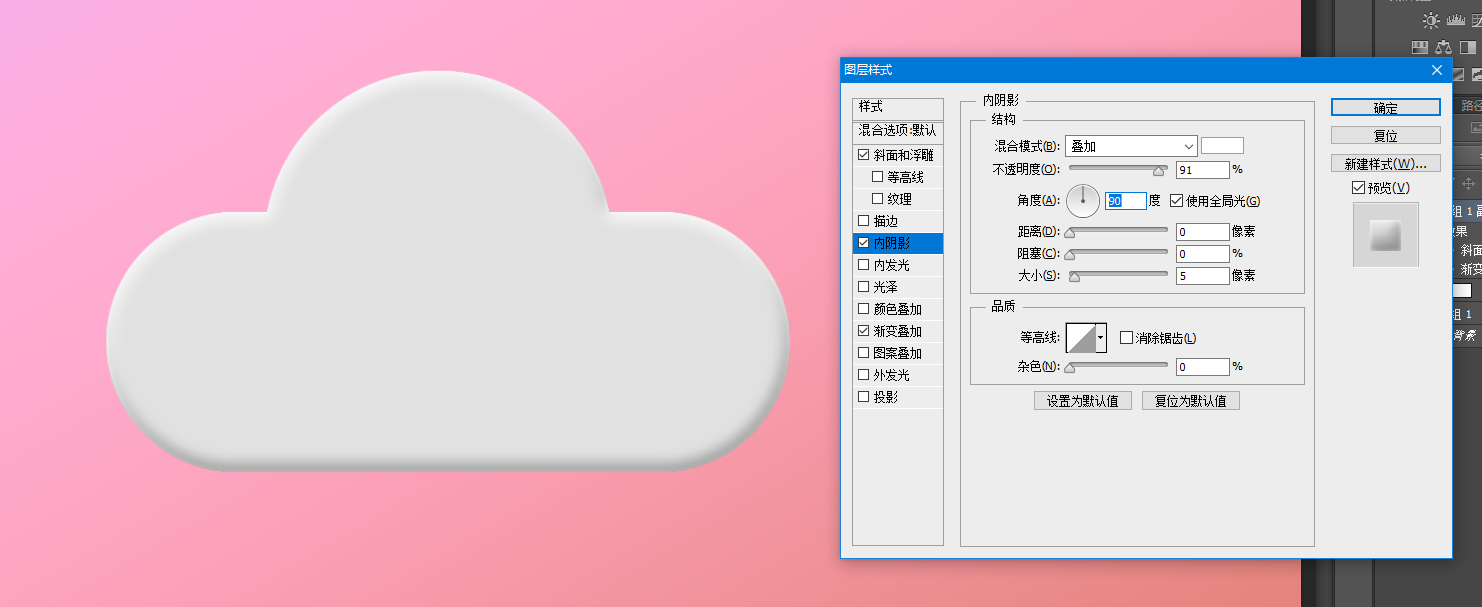Click the 距离 (Distance) slider handle

(1069, 233)
